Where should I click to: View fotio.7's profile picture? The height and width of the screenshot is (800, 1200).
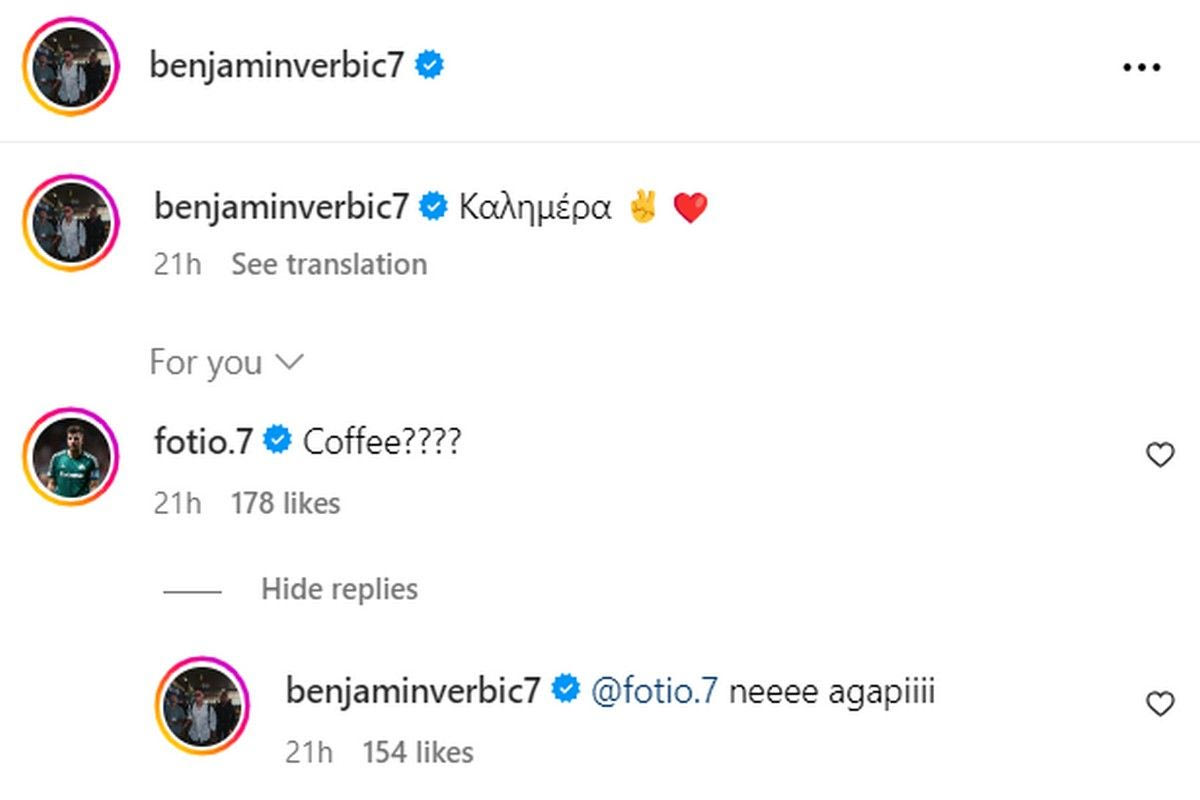70,456
